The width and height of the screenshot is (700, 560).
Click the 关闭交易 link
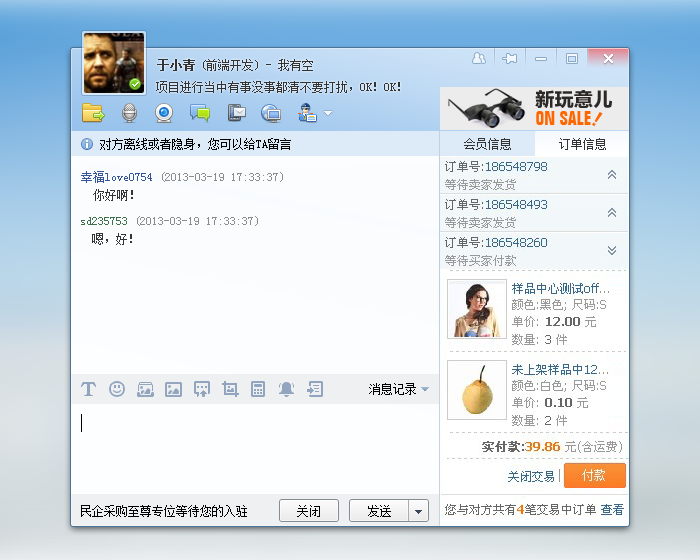pyautogui.click(x=531, y=476)
